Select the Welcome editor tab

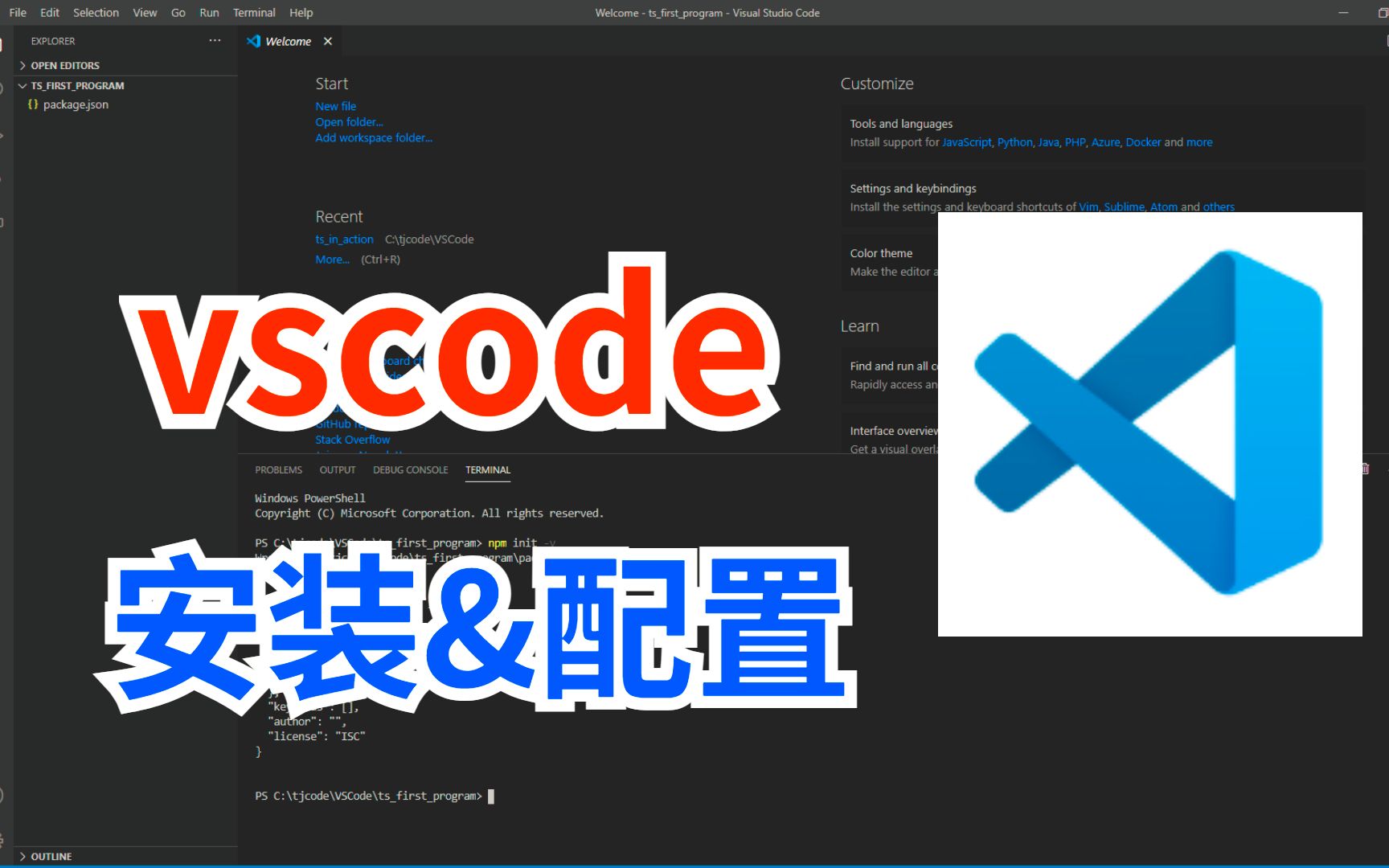[x=288, y=41]
